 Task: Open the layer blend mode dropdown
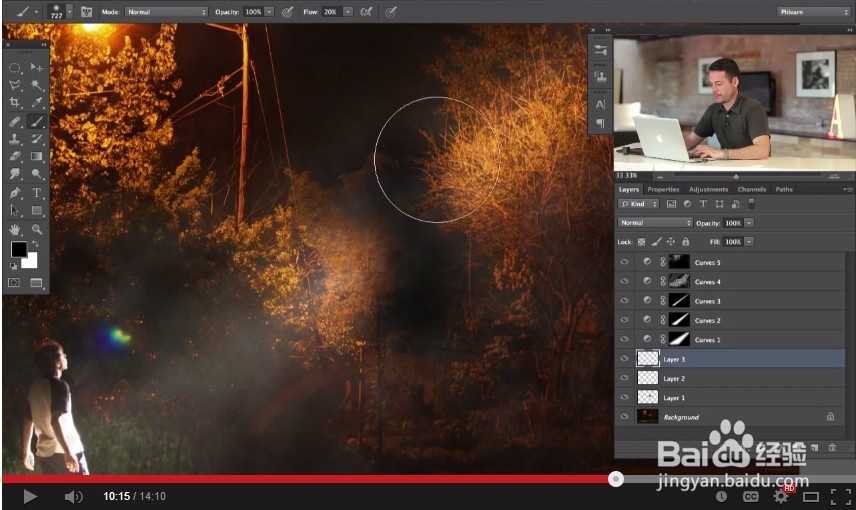tap(655, 223)
